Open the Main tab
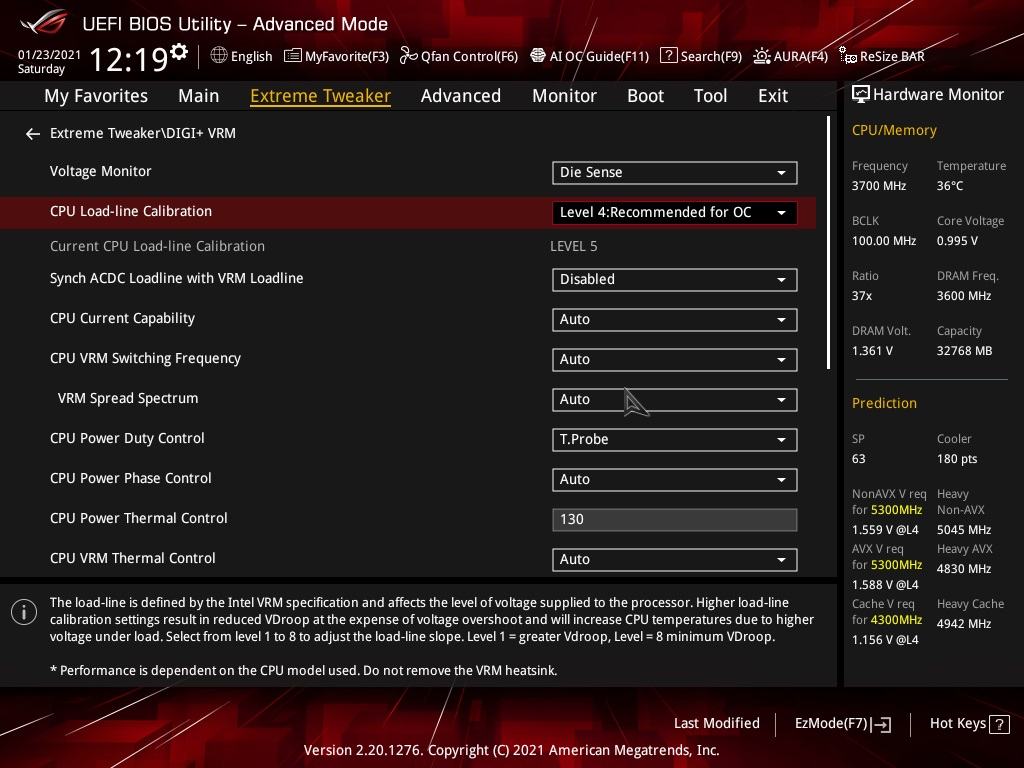This screenshot has height=768, width=1024. click(199, 96)
